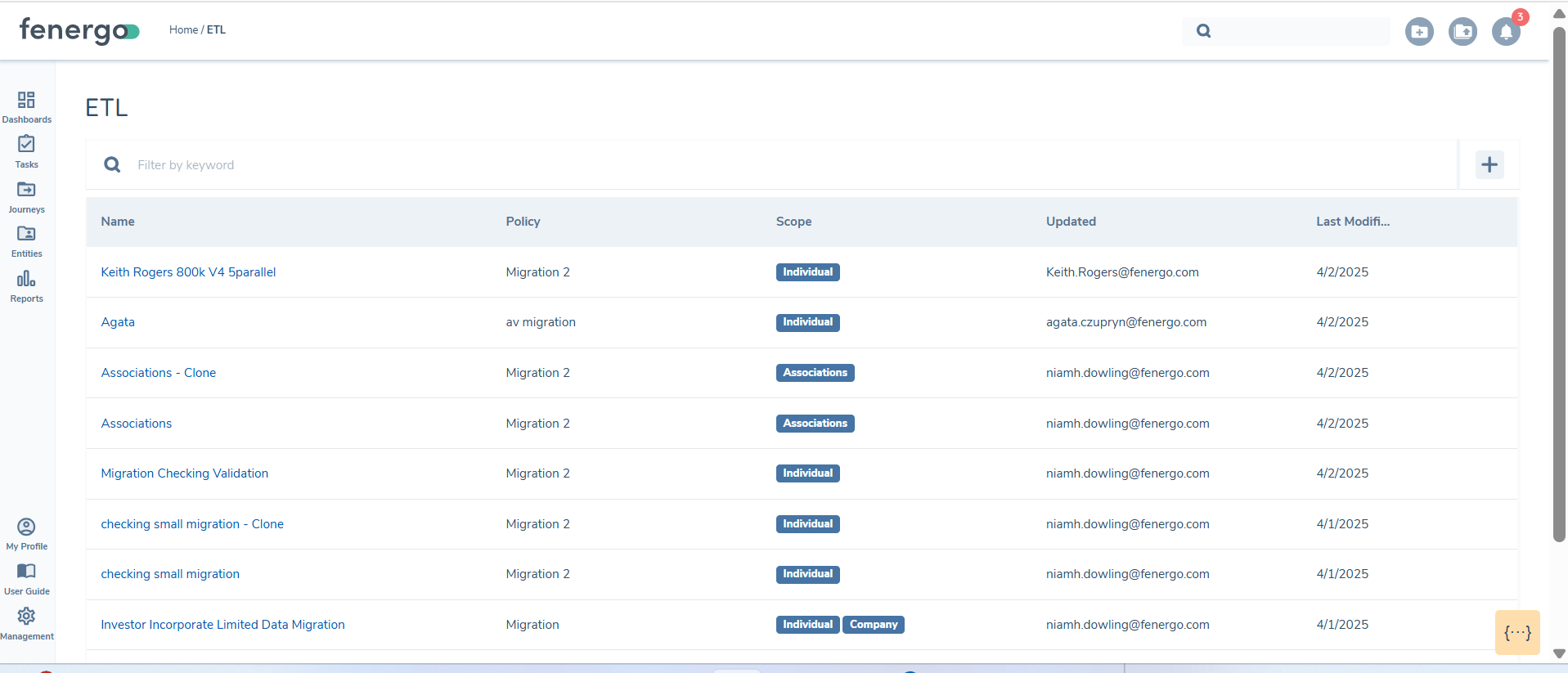Click the Home breadcrumb link
Viewport: 1568px width, 673px height.
coord(183,30)
